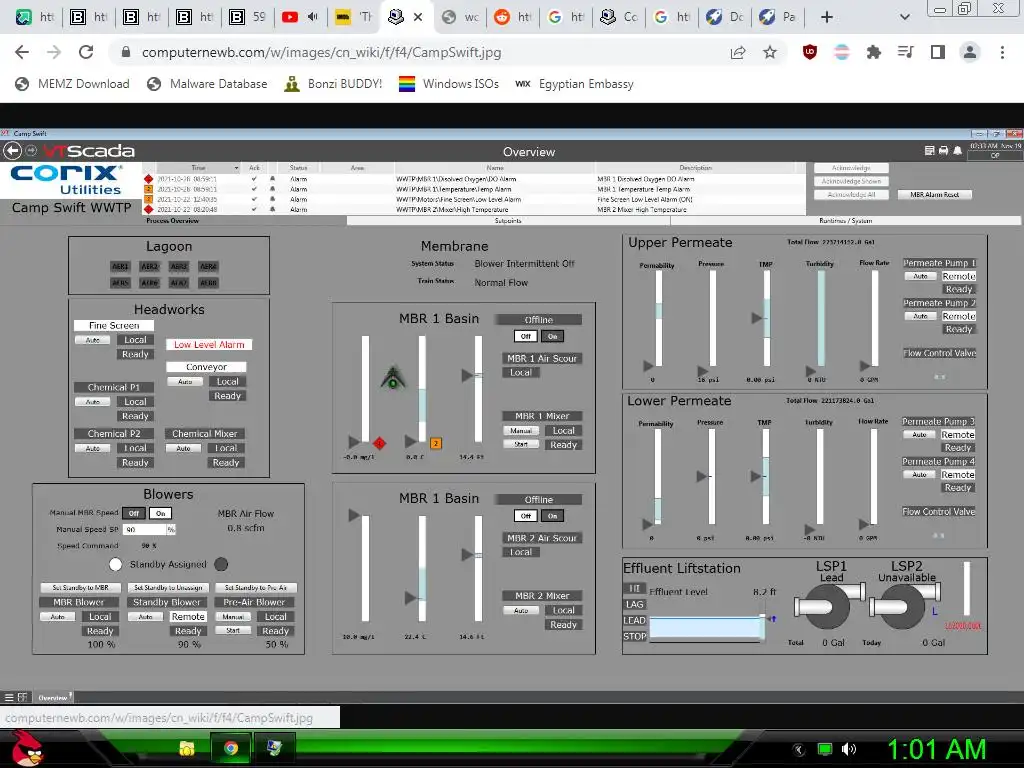Open the Angry Birds start button
The image size is (1024, 768).
[27, 748]
